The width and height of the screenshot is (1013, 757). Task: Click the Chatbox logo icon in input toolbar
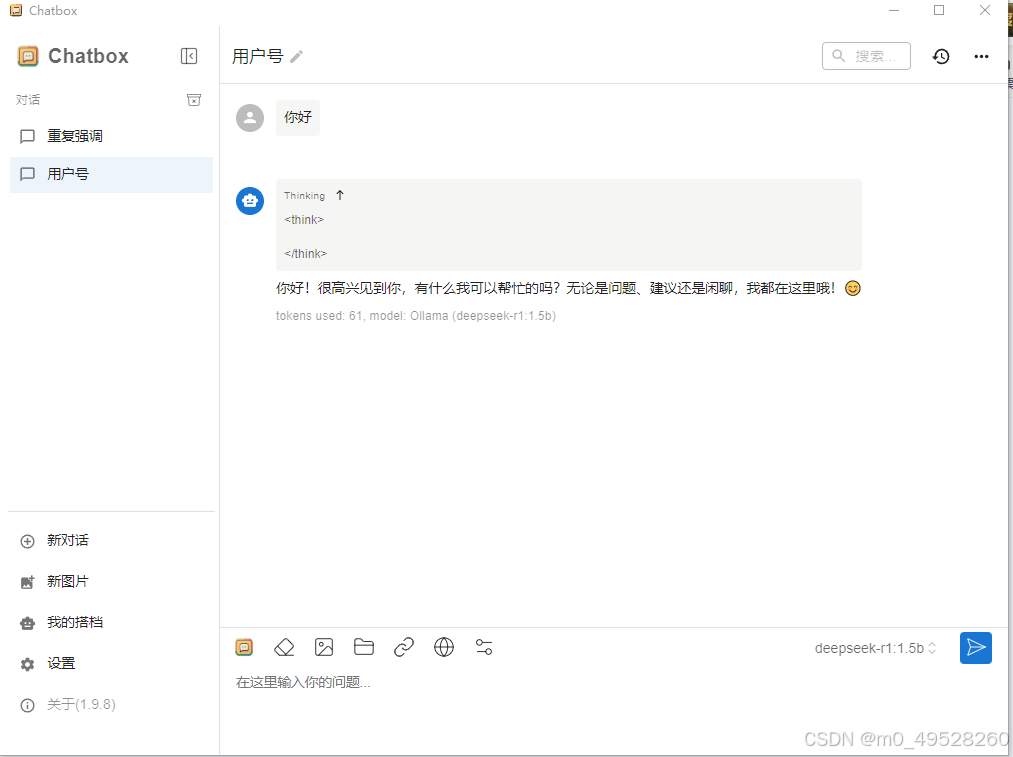(x=244, y=647)
